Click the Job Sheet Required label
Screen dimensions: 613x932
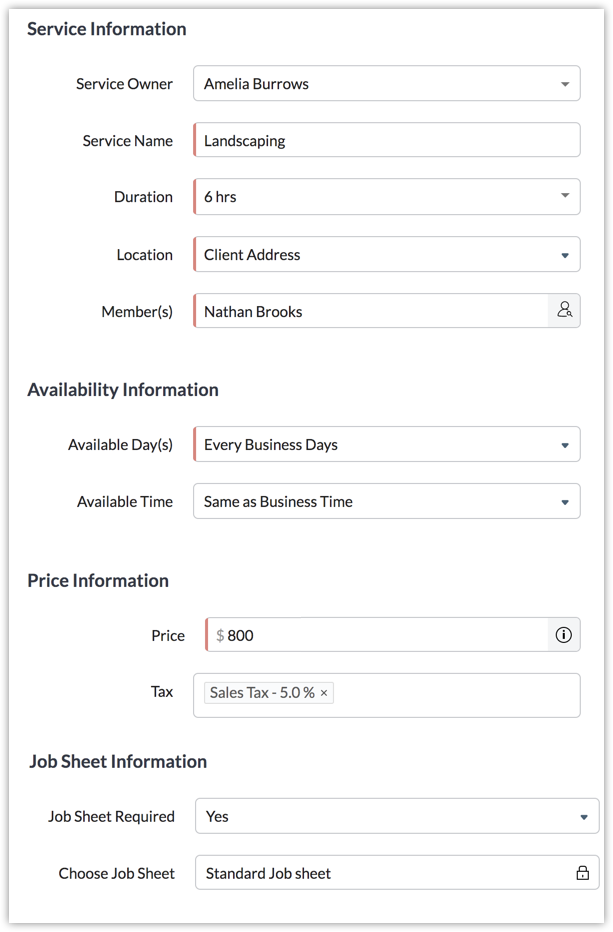pyautogui.click(x=111, y=817)
